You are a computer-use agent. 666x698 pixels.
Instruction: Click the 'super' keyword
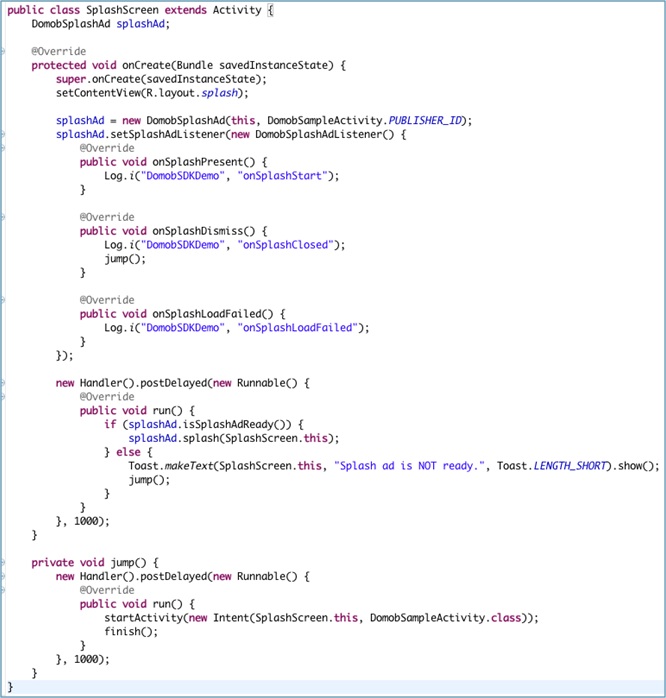(x=71, y=79)
